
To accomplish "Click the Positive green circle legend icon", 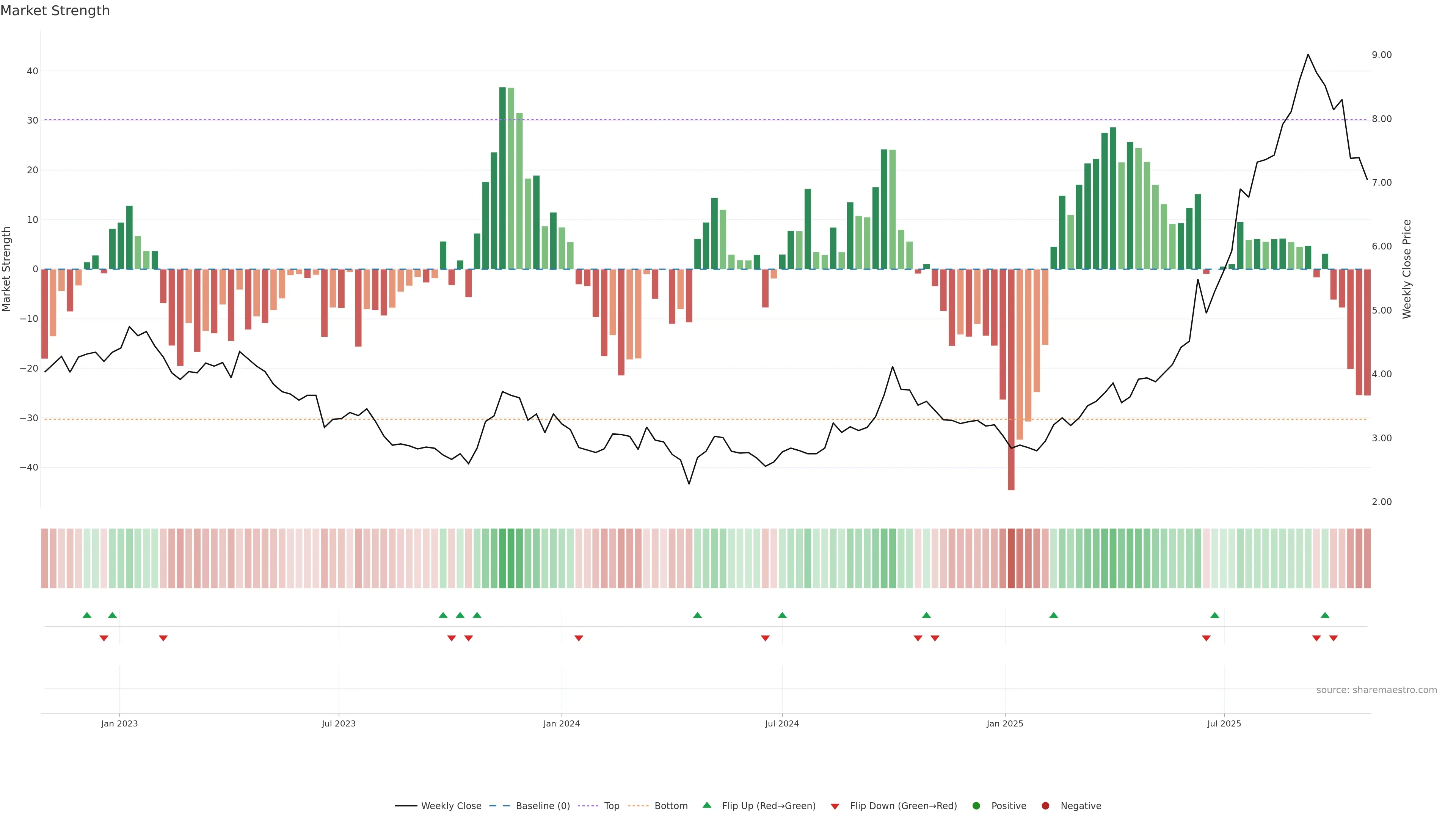I will [x=976, y=805].
